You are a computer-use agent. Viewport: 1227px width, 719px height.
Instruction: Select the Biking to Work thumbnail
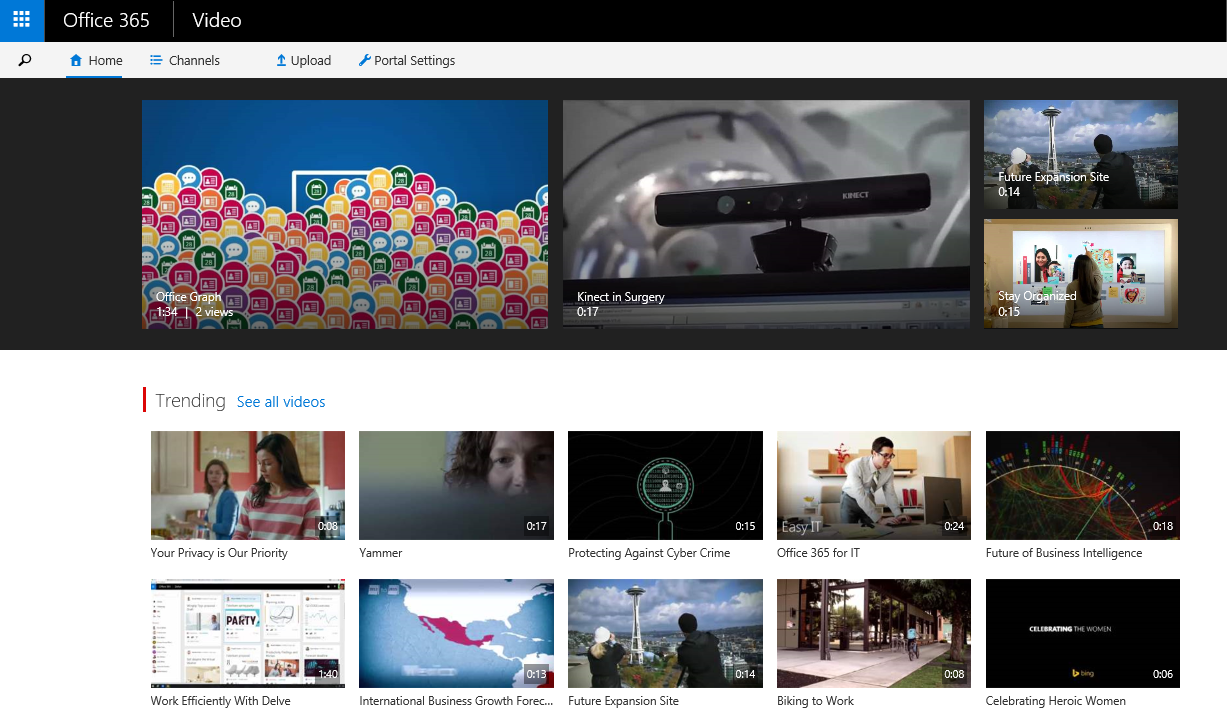click(x=873, y=633)
